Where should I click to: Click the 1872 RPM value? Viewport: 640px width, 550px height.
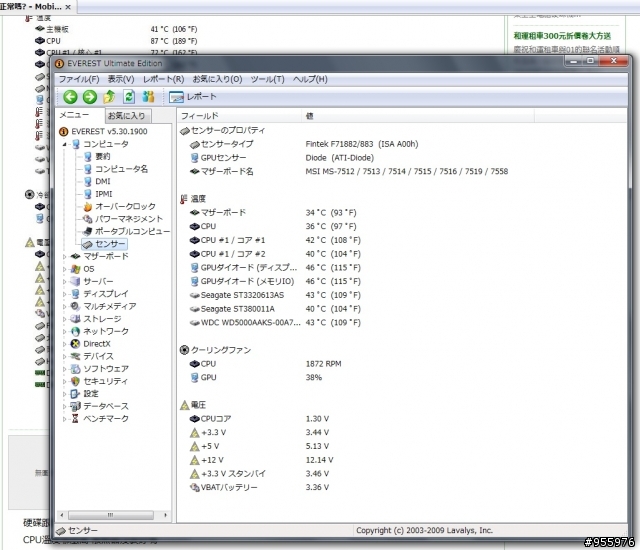click(x=323, y=364)
